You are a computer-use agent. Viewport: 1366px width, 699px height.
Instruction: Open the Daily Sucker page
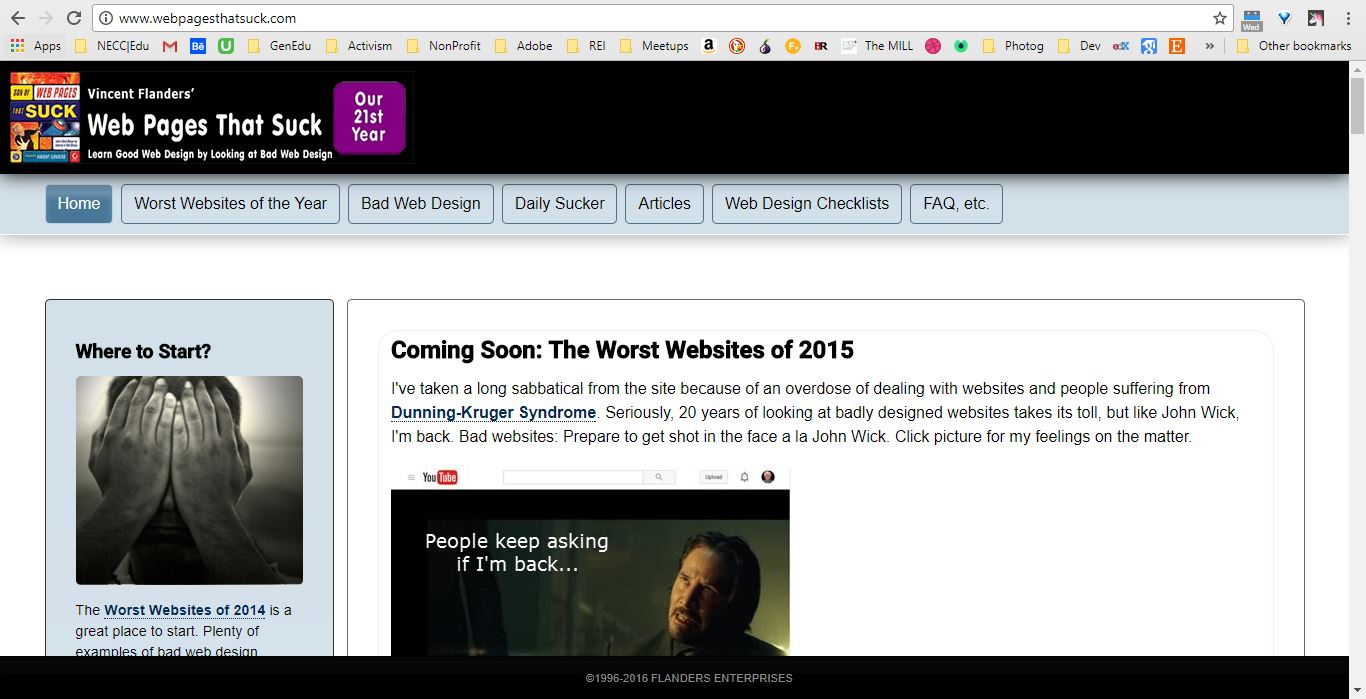[x=560, y=203]
